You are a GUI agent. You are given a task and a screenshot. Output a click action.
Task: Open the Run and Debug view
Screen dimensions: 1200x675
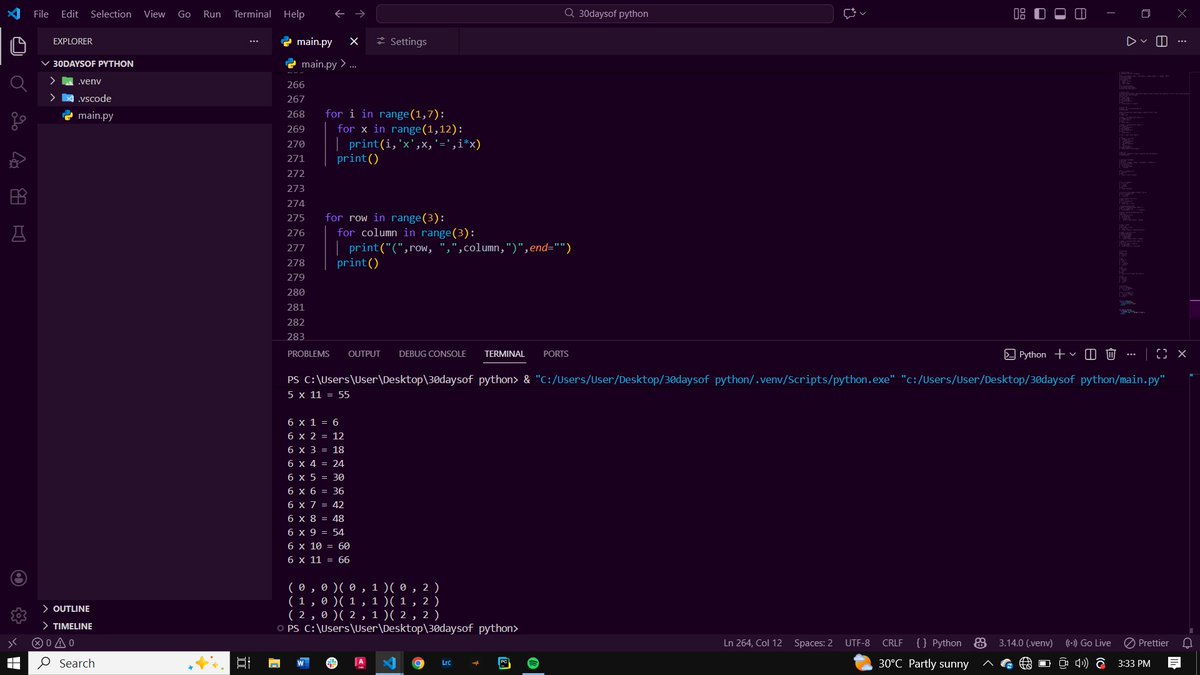(x=18, y=159)
